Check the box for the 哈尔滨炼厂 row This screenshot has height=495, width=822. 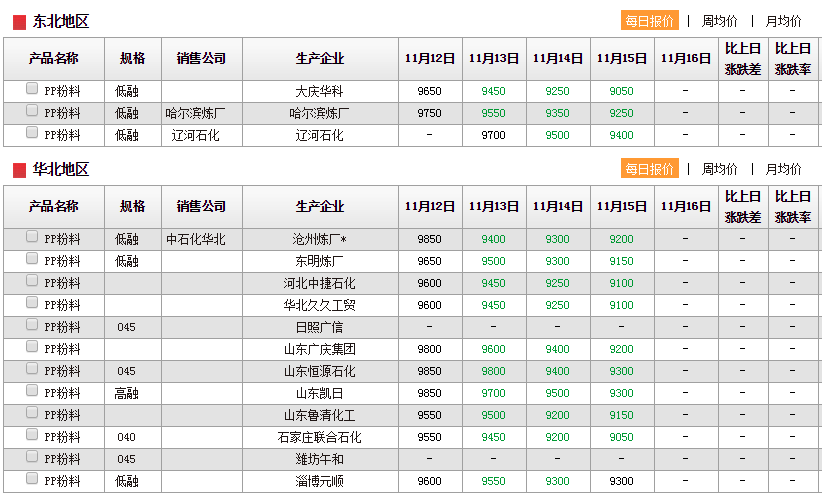(33, 111)
